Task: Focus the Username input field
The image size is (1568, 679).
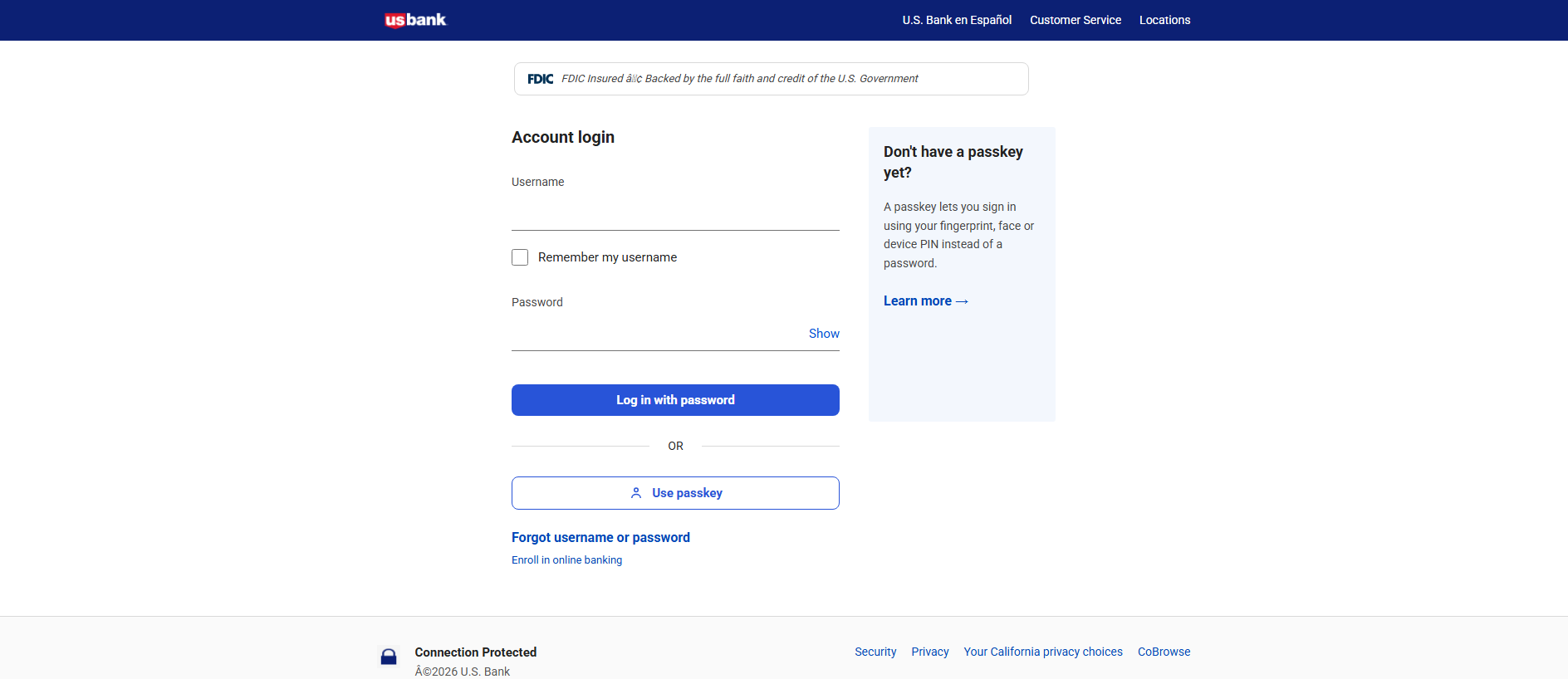Action: click(x=675, y=213)
